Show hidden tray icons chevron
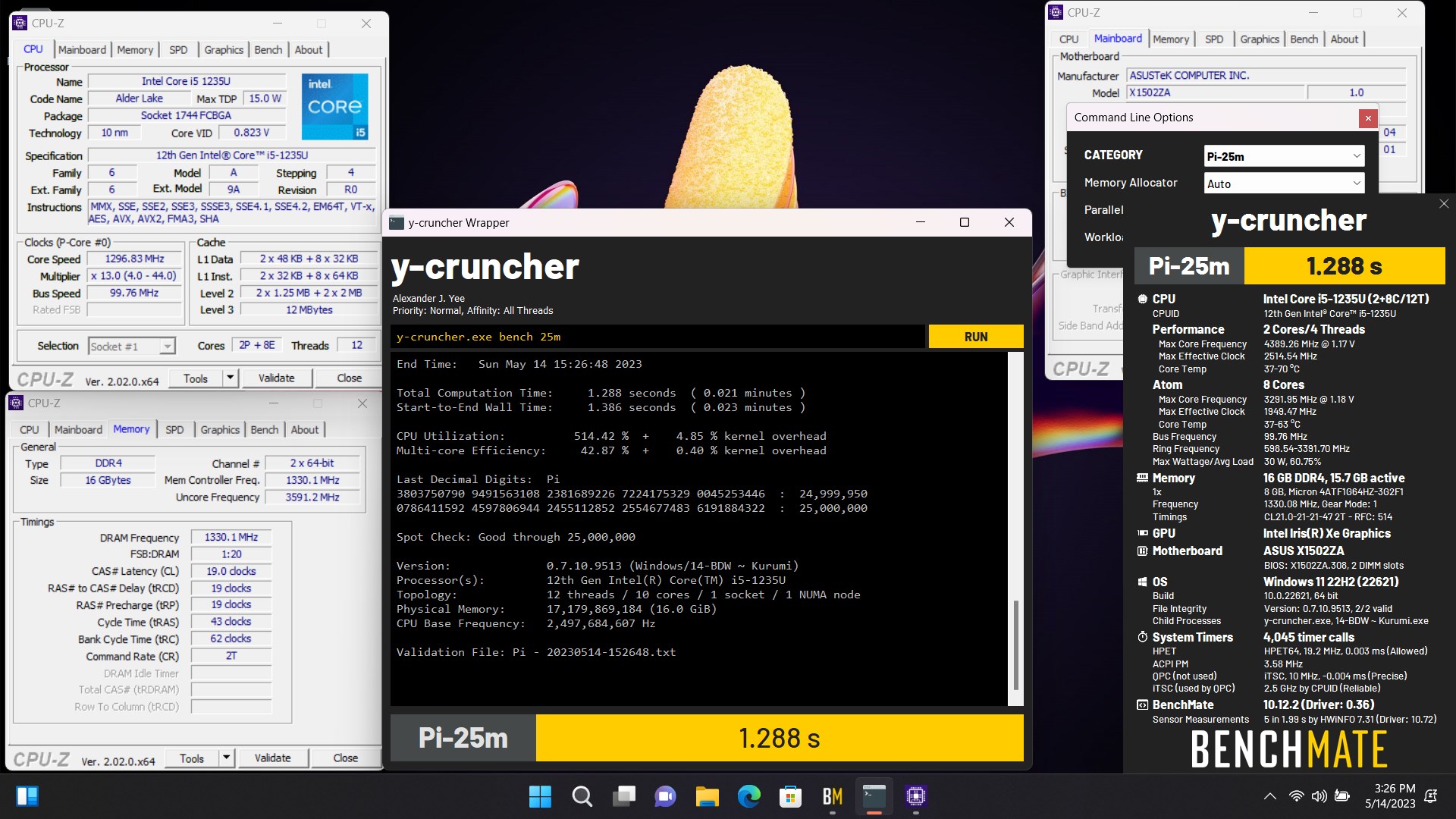 point(1269,796)
